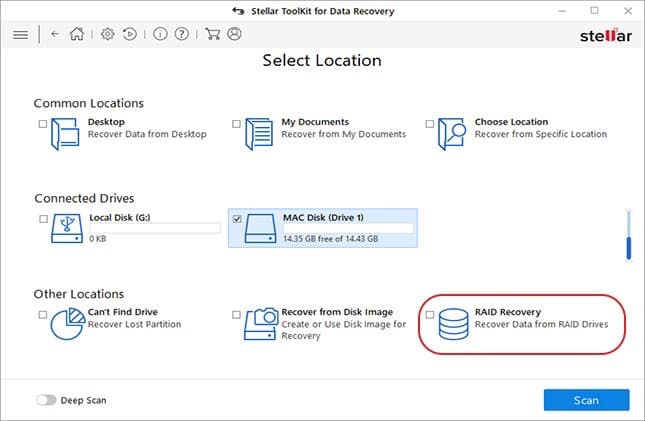
Task: Click the title bar app icon
Action: [238, 11]
